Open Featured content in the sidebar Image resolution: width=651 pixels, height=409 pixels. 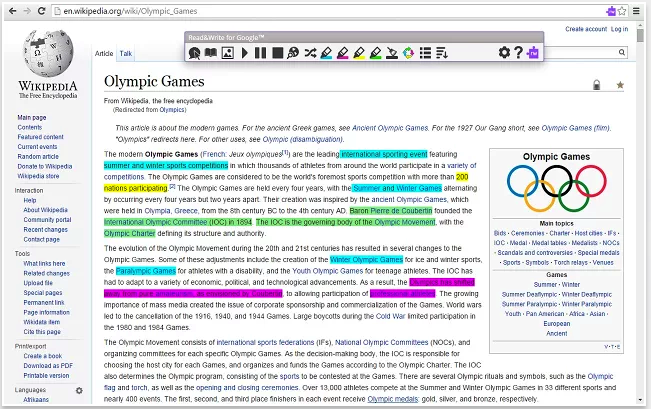point(40,137)
